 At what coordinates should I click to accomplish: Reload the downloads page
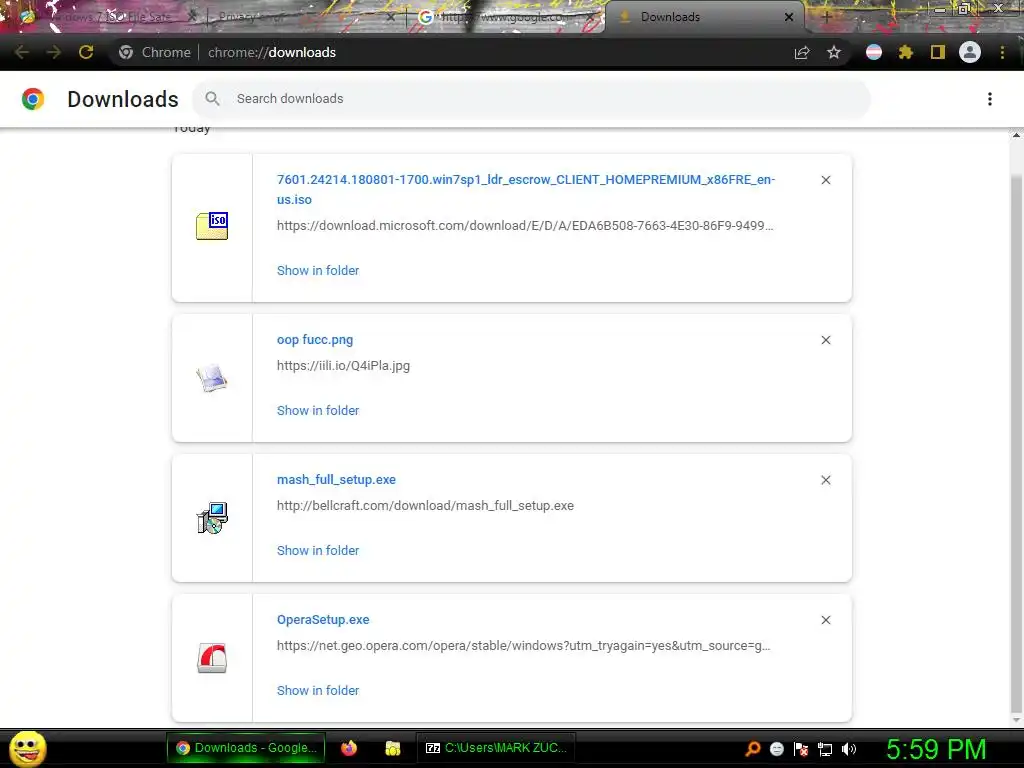pos(86,52)
